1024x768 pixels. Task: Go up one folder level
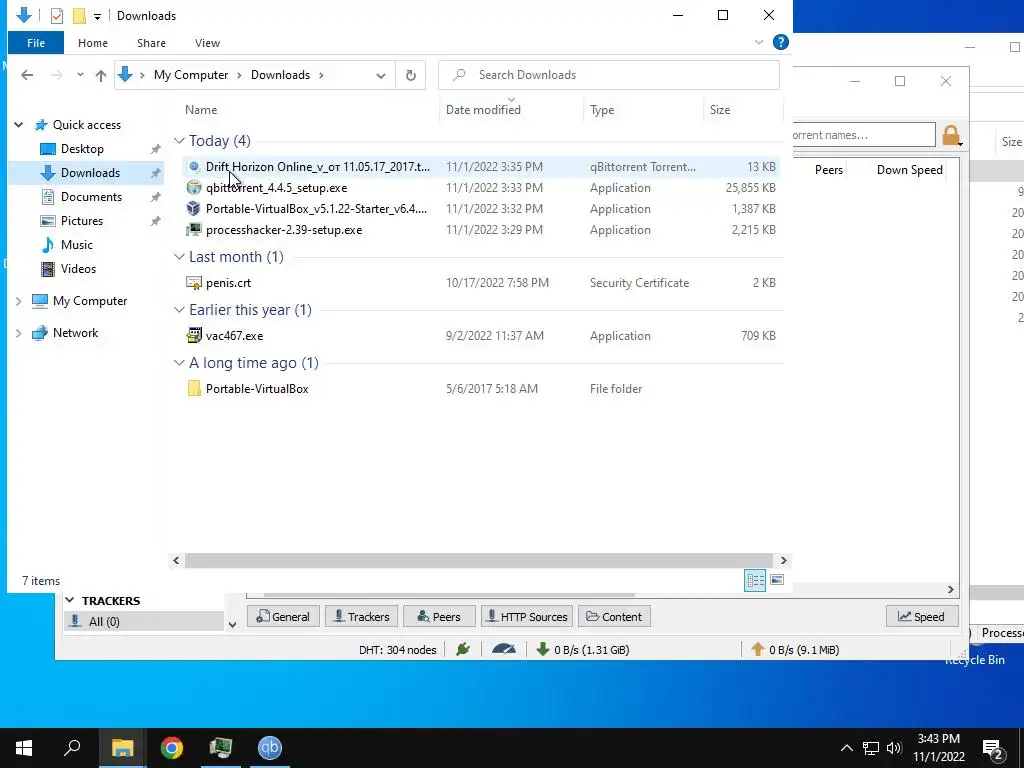coord(101,75)
